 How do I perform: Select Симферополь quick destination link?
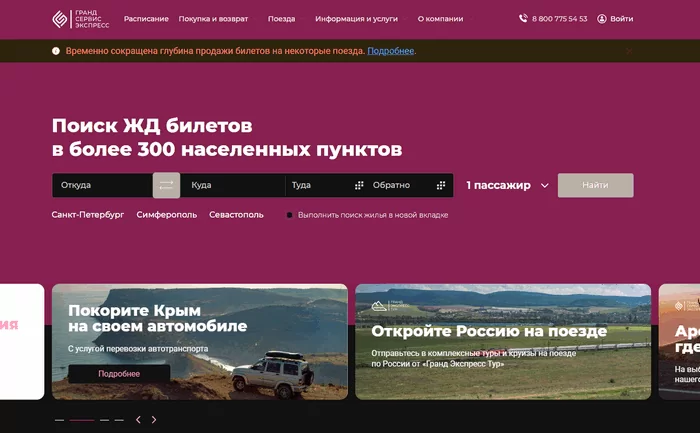tap(166, 214)
